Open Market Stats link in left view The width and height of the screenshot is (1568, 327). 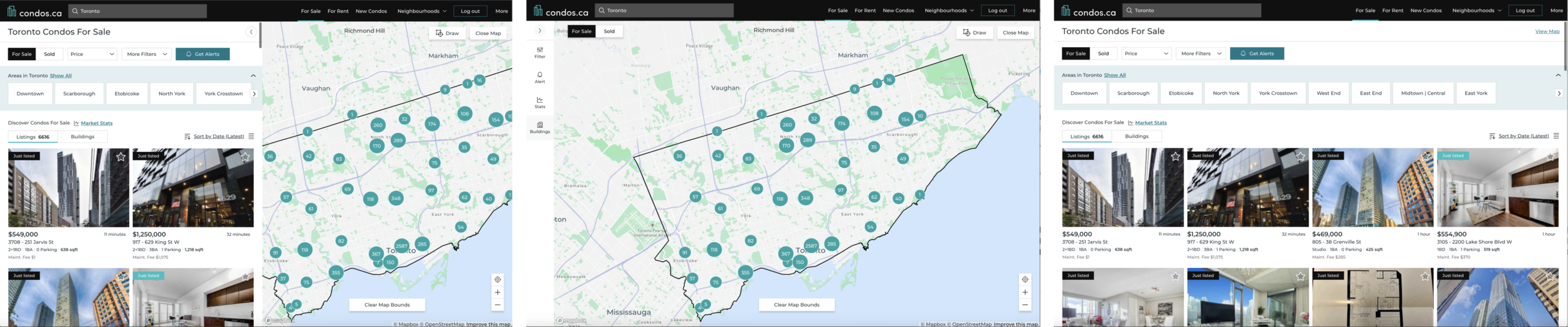coord(97,124)
